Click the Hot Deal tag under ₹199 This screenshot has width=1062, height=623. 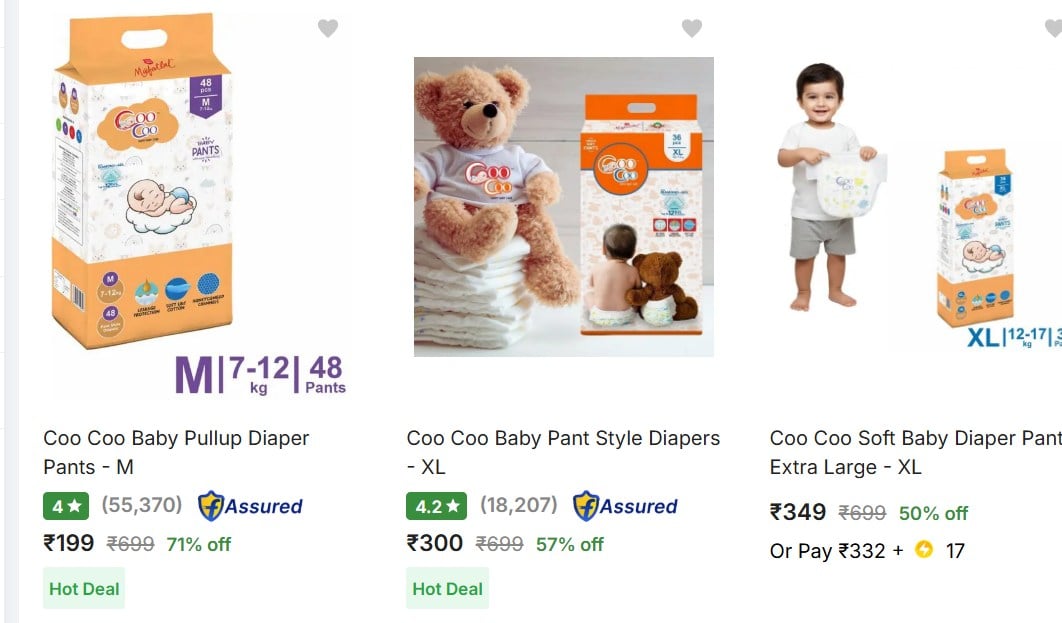(x=84, y=588)
